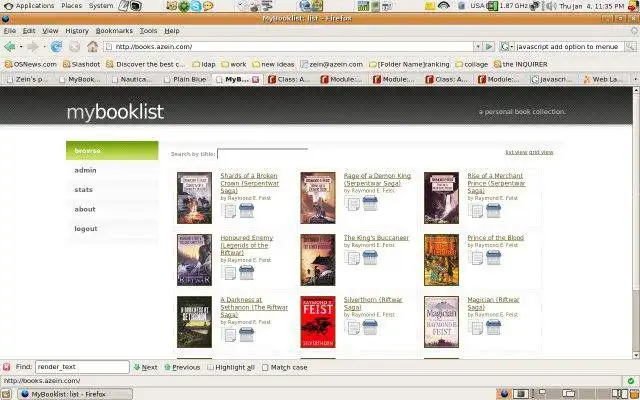Click the Previous button in Find bar

pos(182,367)
